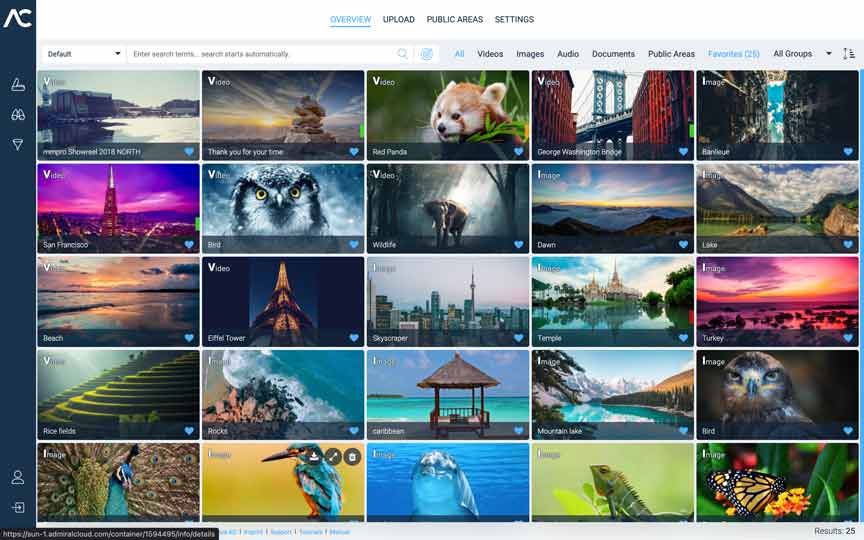Unfavorite Red Panda using its heart
Screen dimensions: 864x540
518,152
